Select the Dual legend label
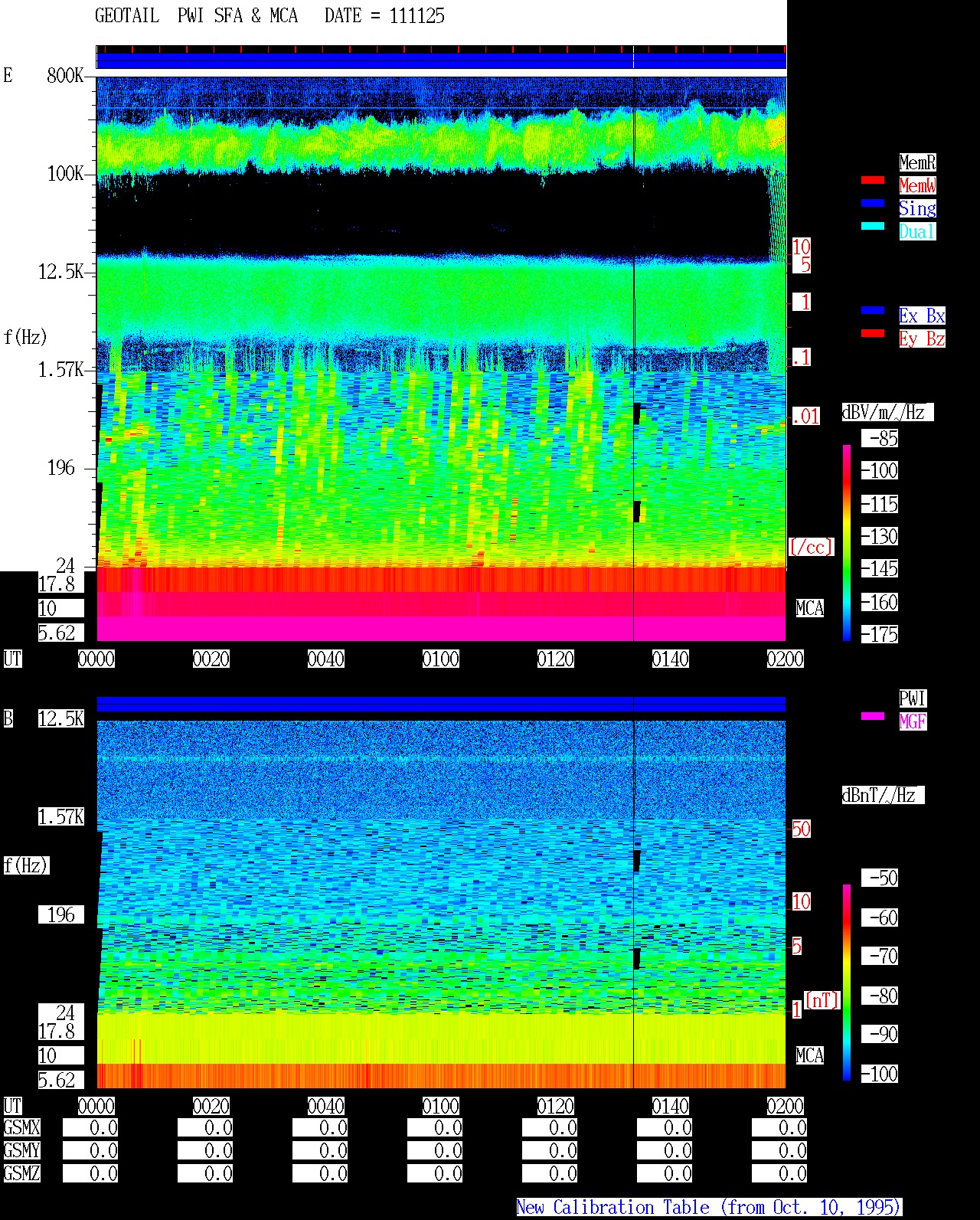980x1220 pixels. pos(917,231)
